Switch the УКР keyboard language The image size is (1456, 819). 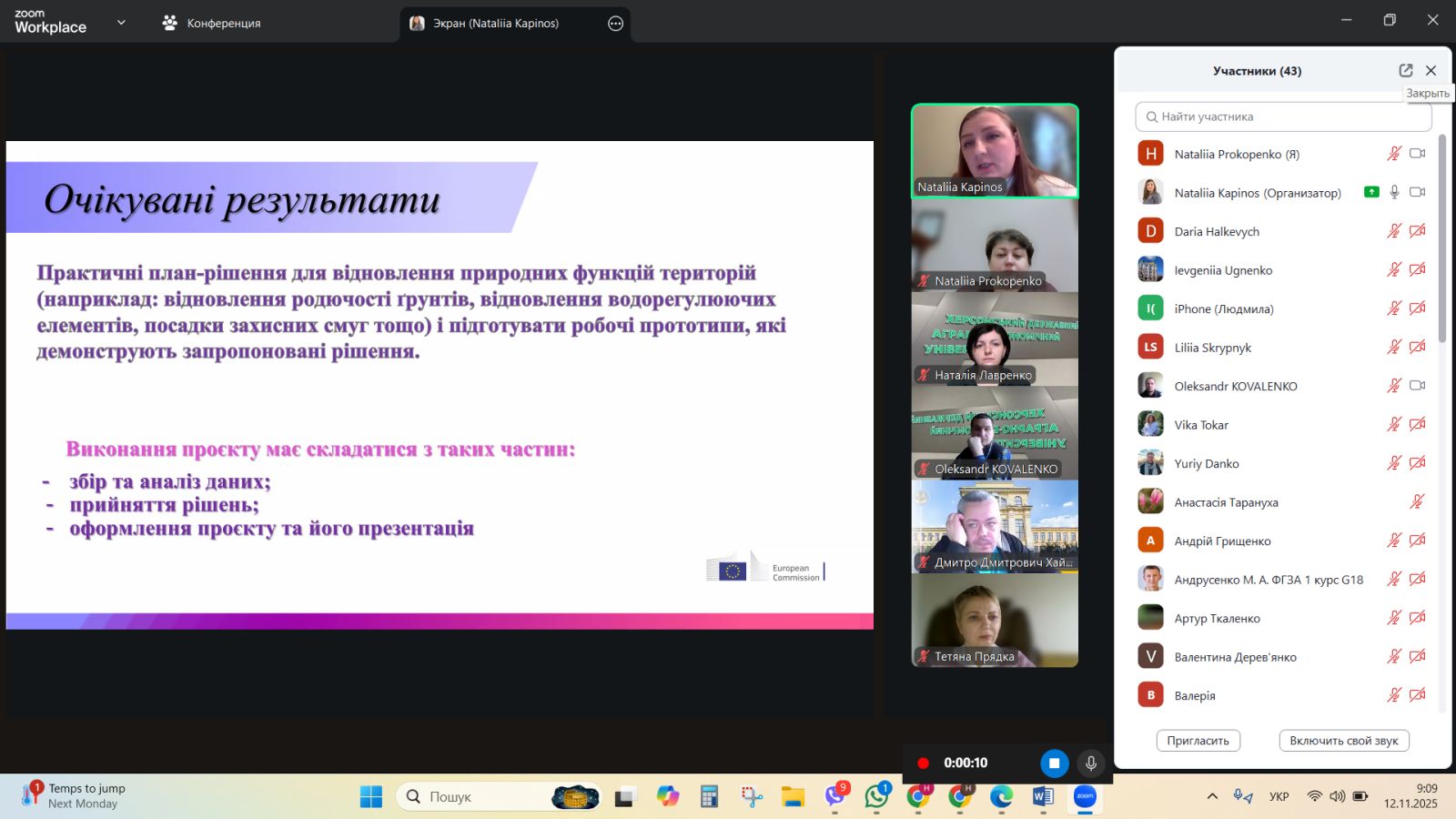click(x=1279, y=796)
